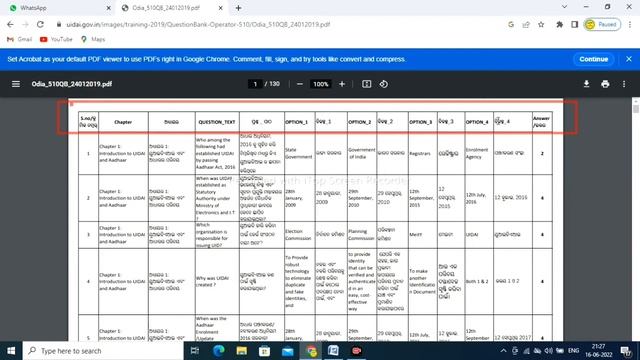This screenshot has height=360, width=640.
Task: Open PDF viewer more actions menu
Action: click(x=624, y=84)
